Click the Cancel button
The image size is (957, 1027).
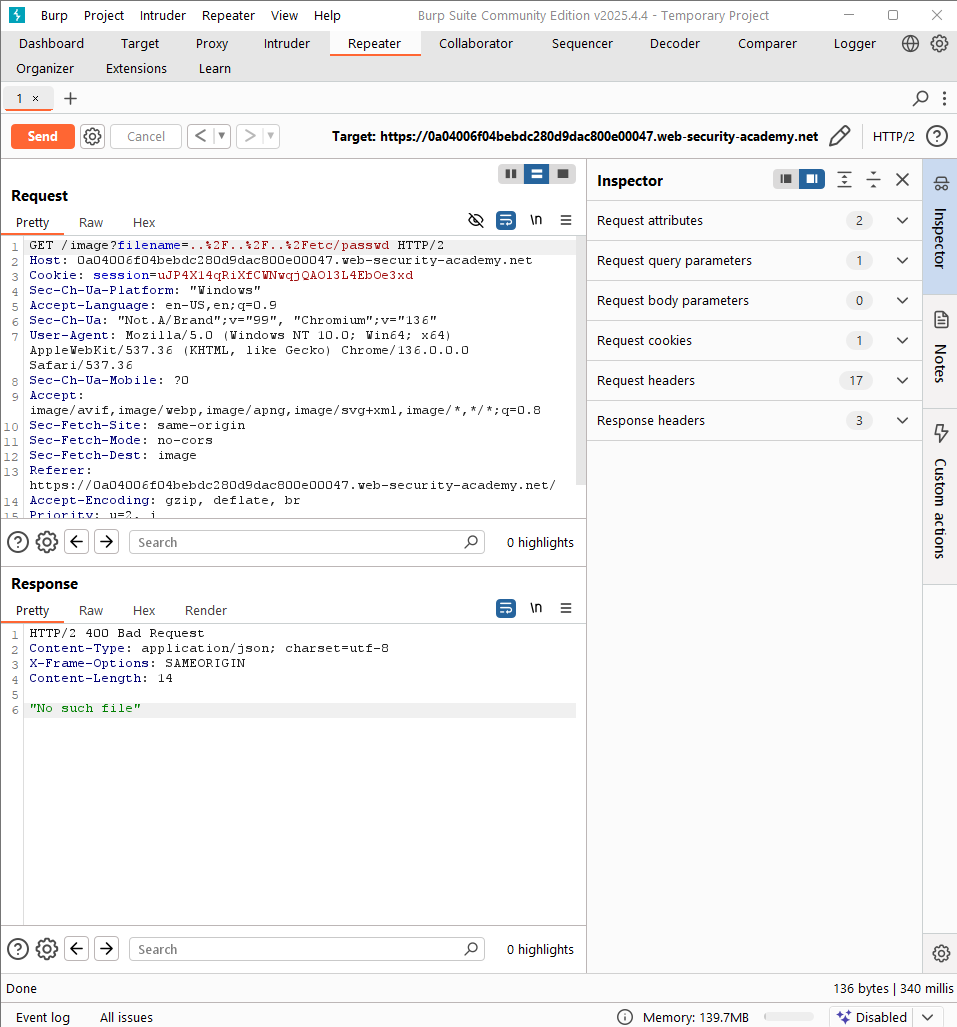click(x=145, y=136)
